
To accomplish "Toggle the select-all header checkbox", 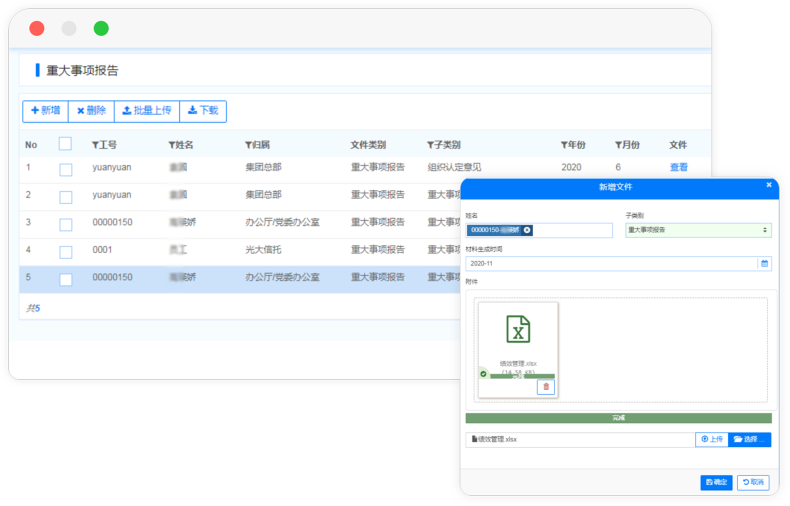I will [65, 144].
